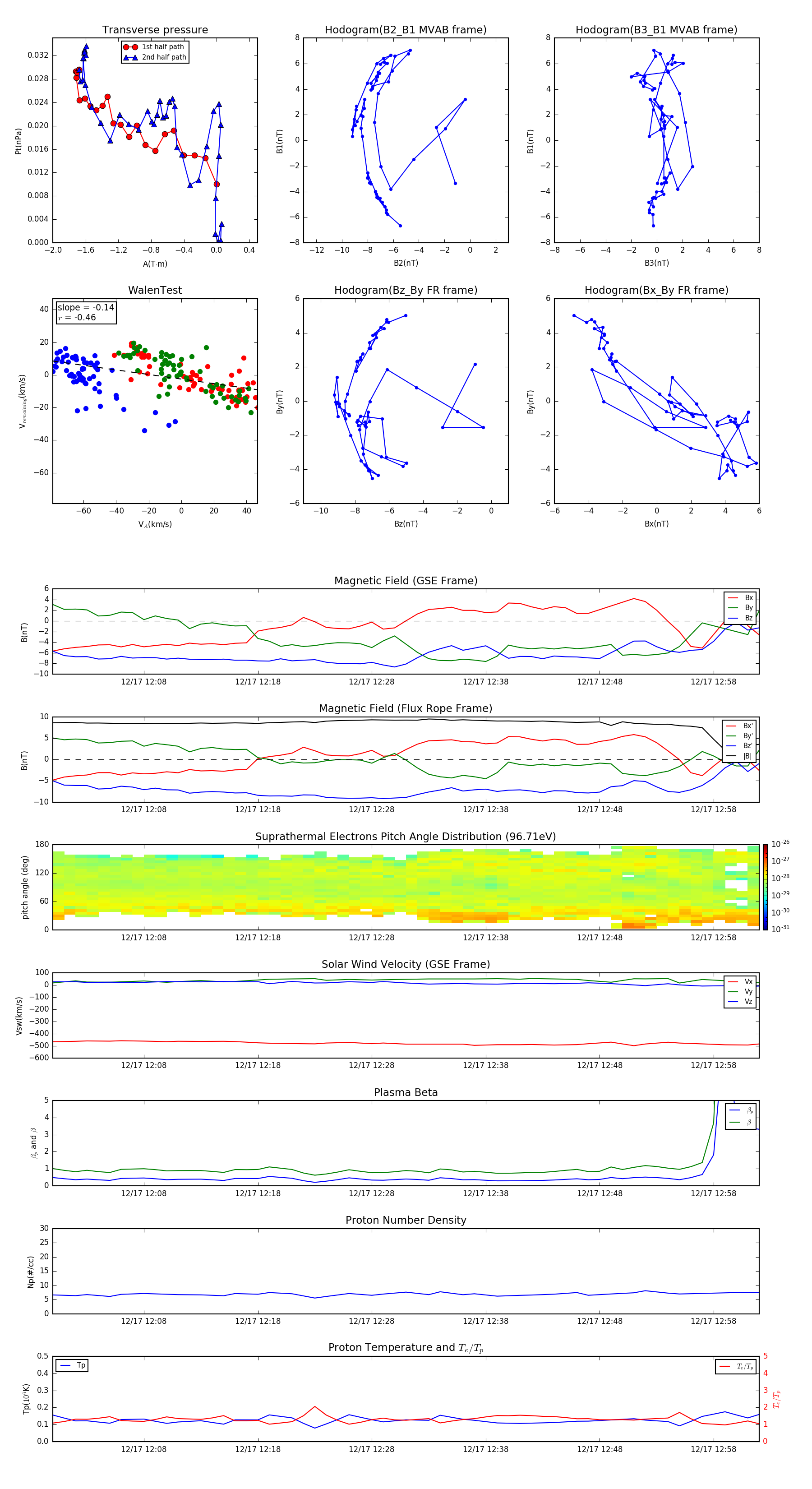Click "12/17 12:58" tick under Plasma Beta
Viewport: 812px width, 1489px height.
(x=713, y=1193)
